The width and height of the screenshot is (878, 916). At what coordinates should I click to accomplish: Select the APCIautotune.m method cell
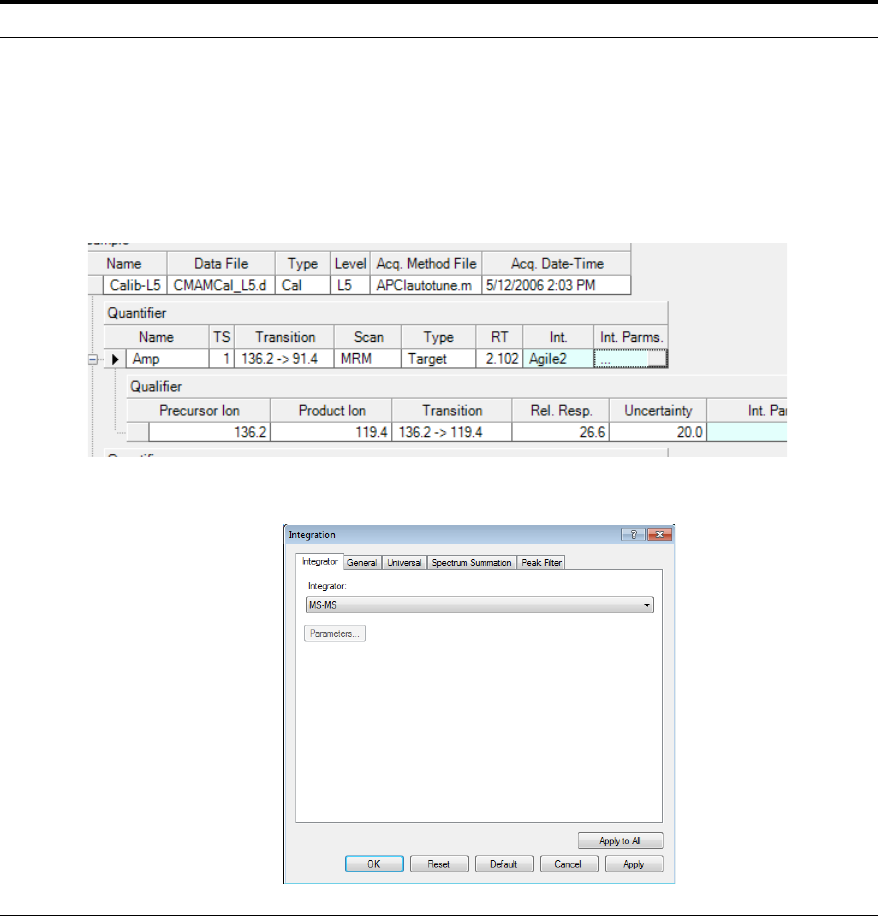click(x=425, y=285)
